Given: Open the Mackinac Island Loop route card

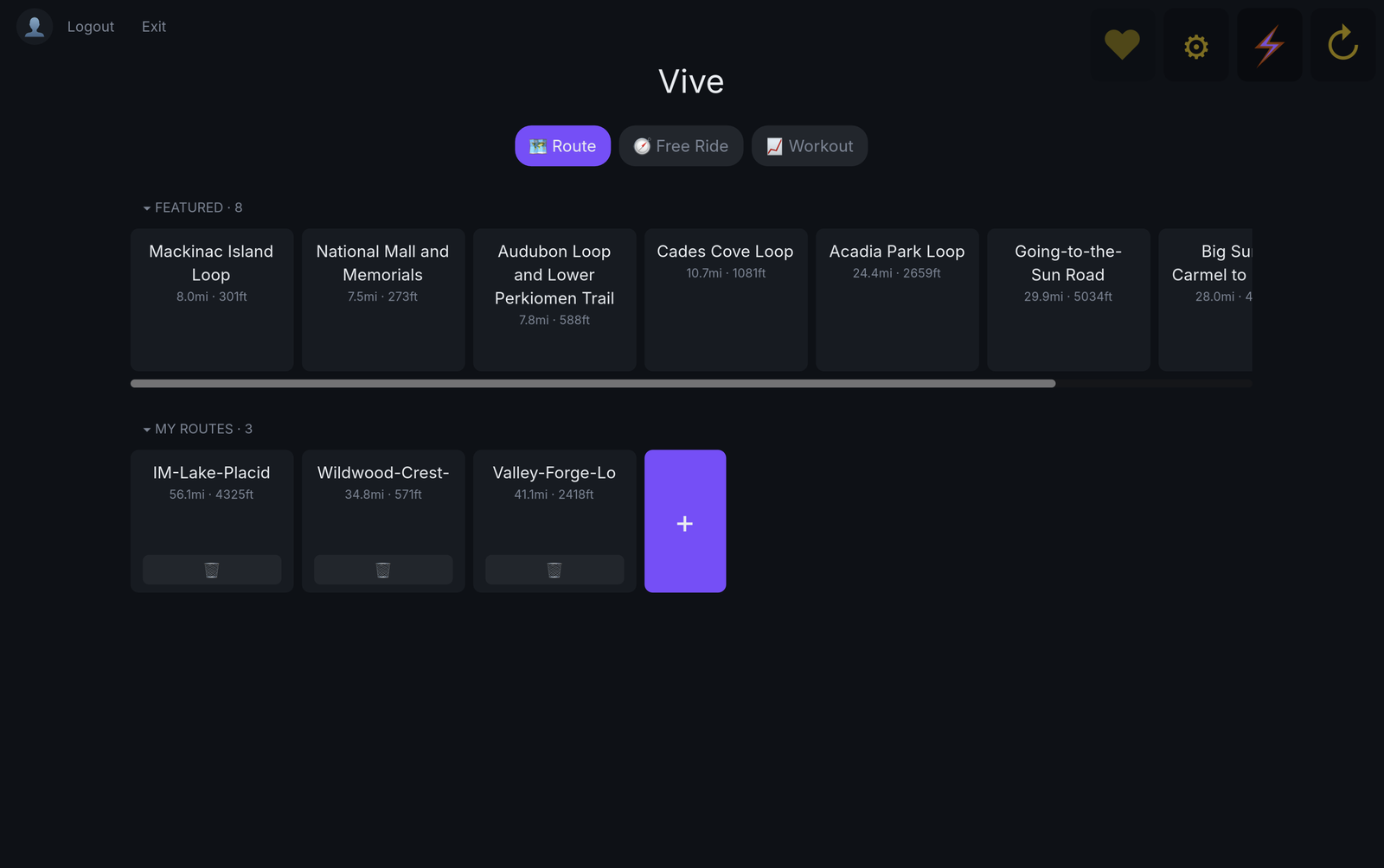Looking at the screenshot, I should click(212, 300).
